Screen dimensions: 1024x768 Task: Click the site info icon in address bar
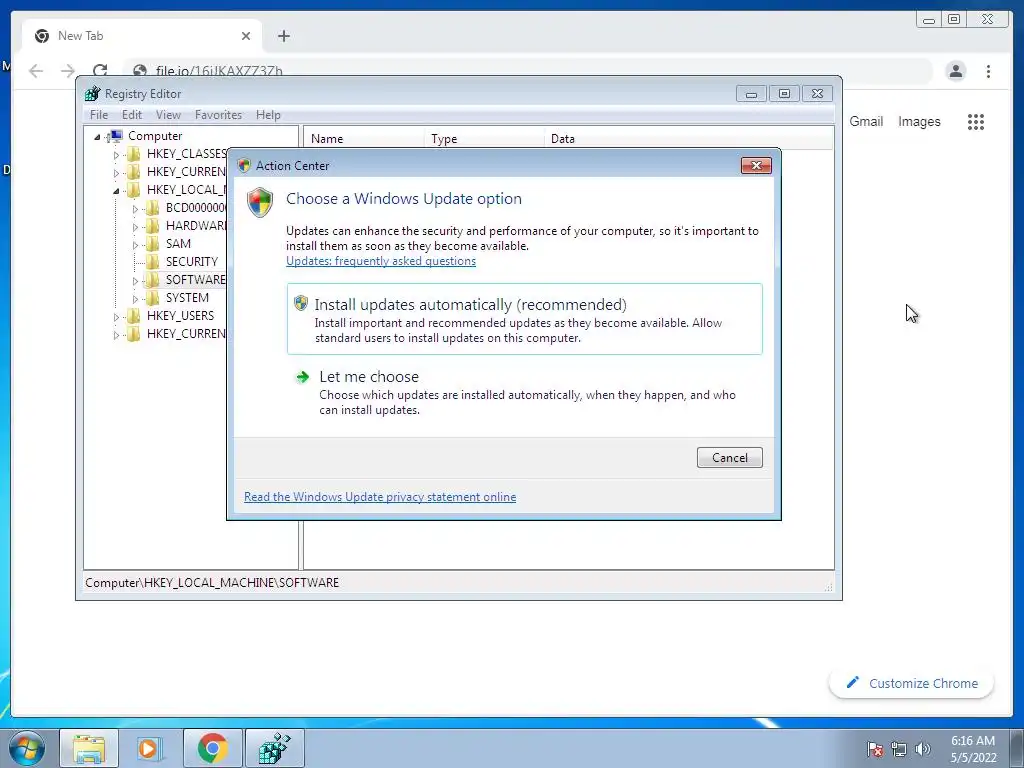[139, 71]
